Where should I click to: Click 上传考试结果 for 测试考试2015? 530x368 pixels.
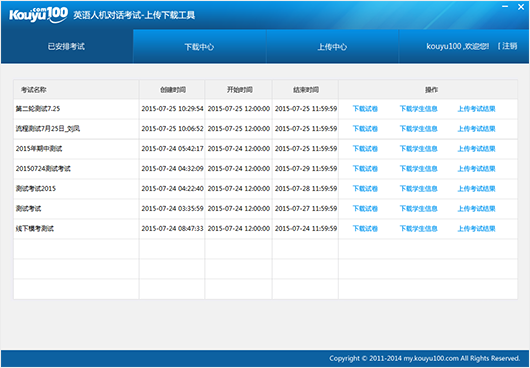tap(476, 189)
